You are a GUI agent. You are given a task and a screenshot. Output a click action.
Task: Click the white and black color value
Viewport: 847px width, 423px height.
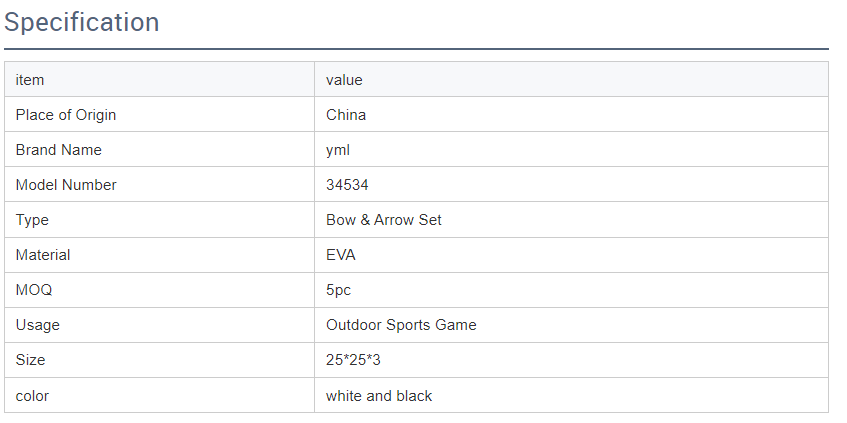(379, 396)
